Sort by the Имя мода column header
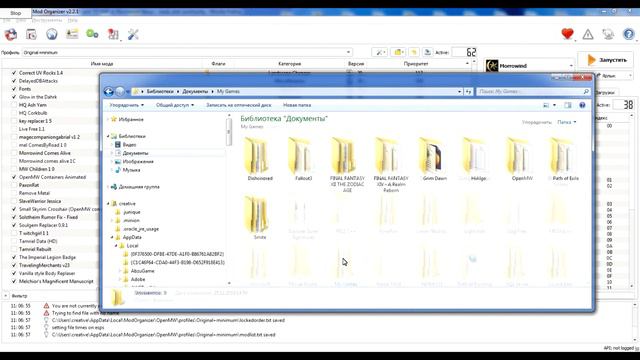This screenshot has width=640, height=360. pos(102,64)
